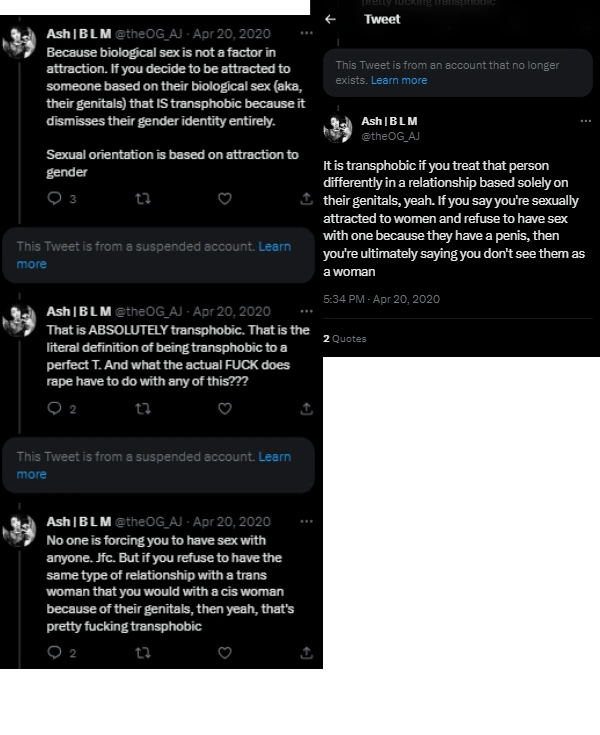Screen dimensions: 600x735
Task: View the 2 Quotes of this tweet
Action: [x=345, y=339]
